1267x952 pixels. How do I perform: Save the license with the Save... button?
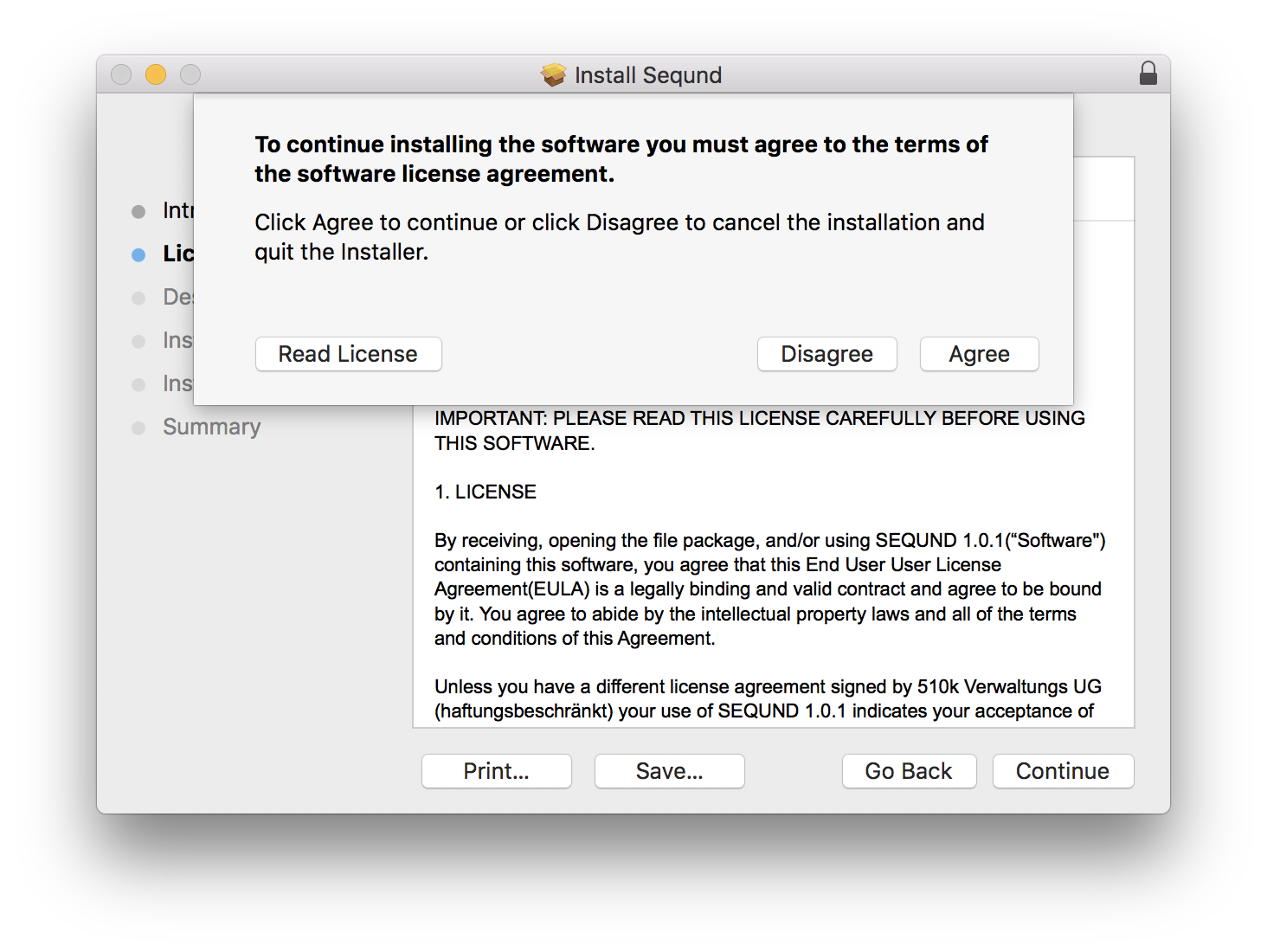point(670,771)
